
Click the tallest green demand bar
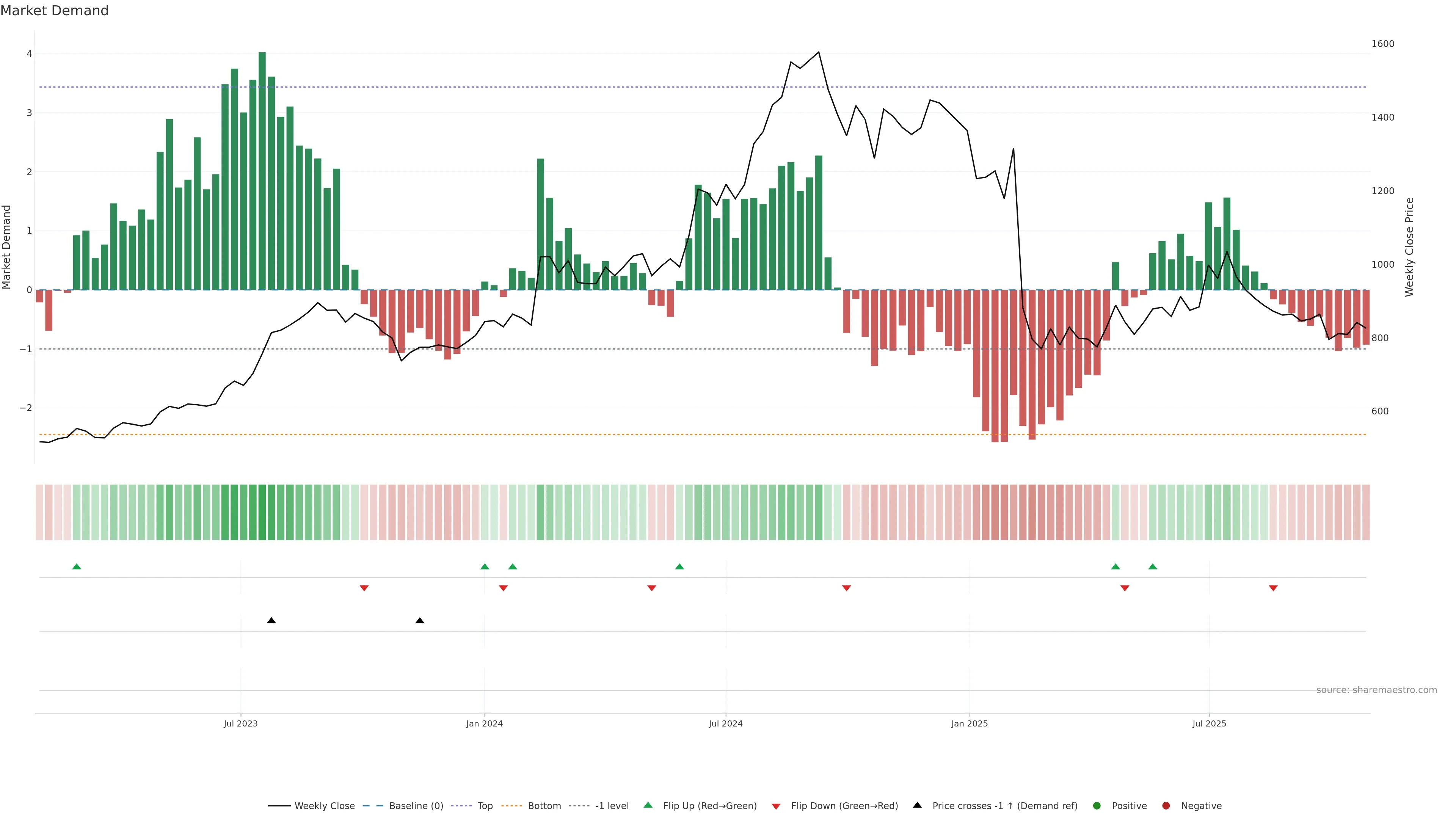262,169
